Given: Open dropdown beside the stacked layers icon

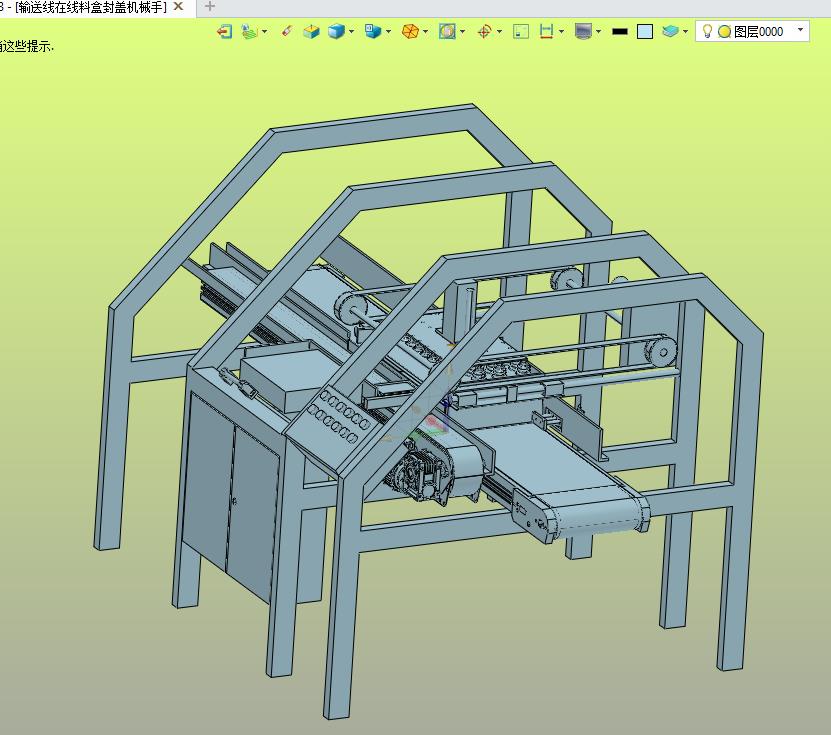Looking at the screenshot, I should 685,32.
